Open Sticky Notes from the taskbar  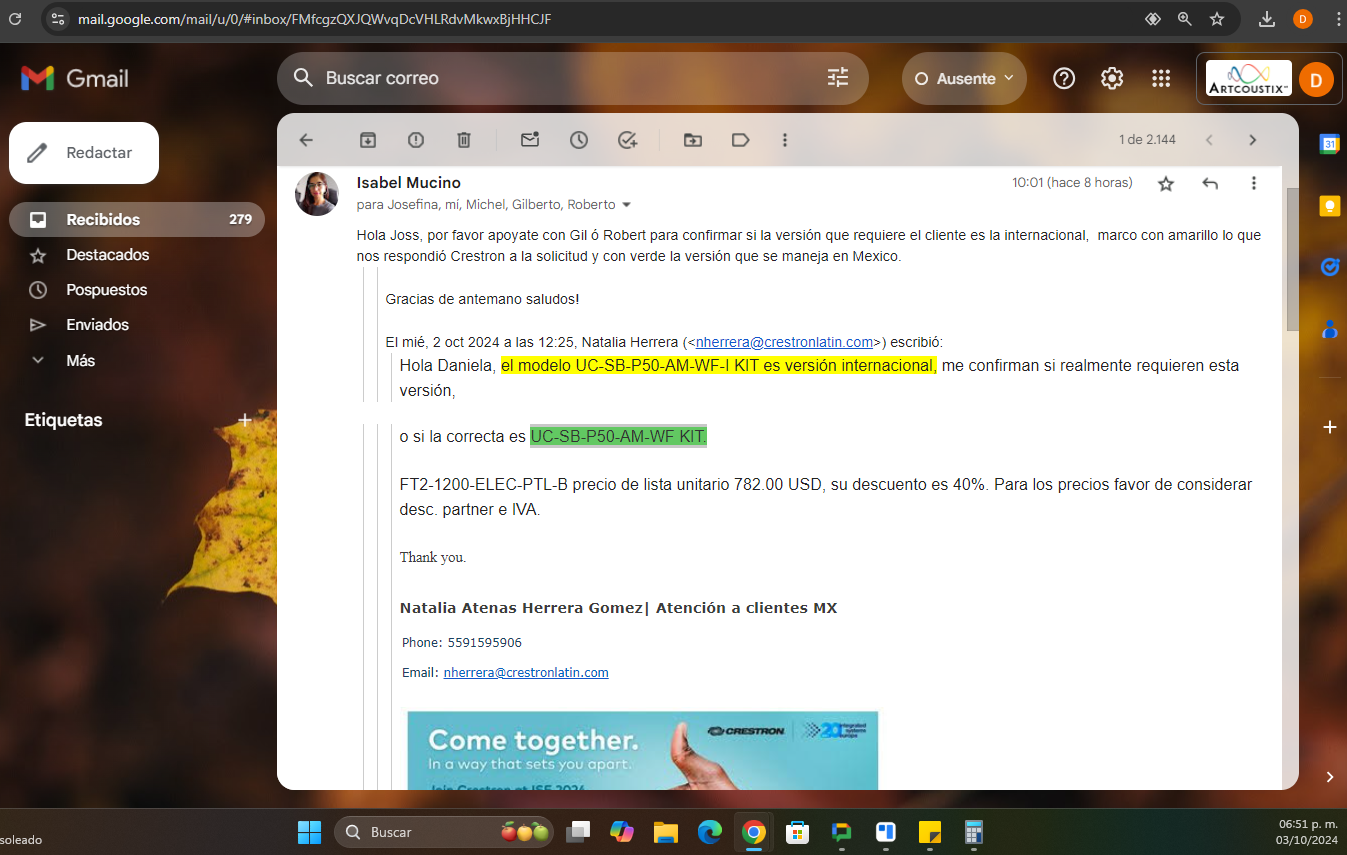point(930,832)
